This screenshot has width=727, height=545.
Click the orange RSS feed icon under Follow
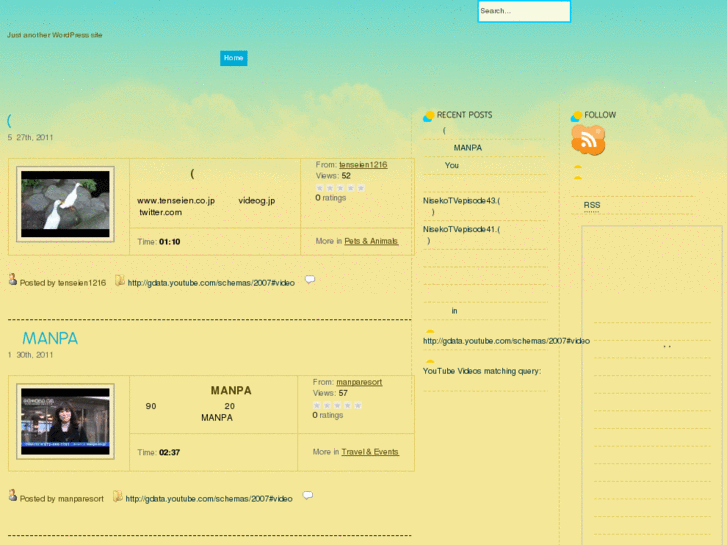click(x=588, y=140)
